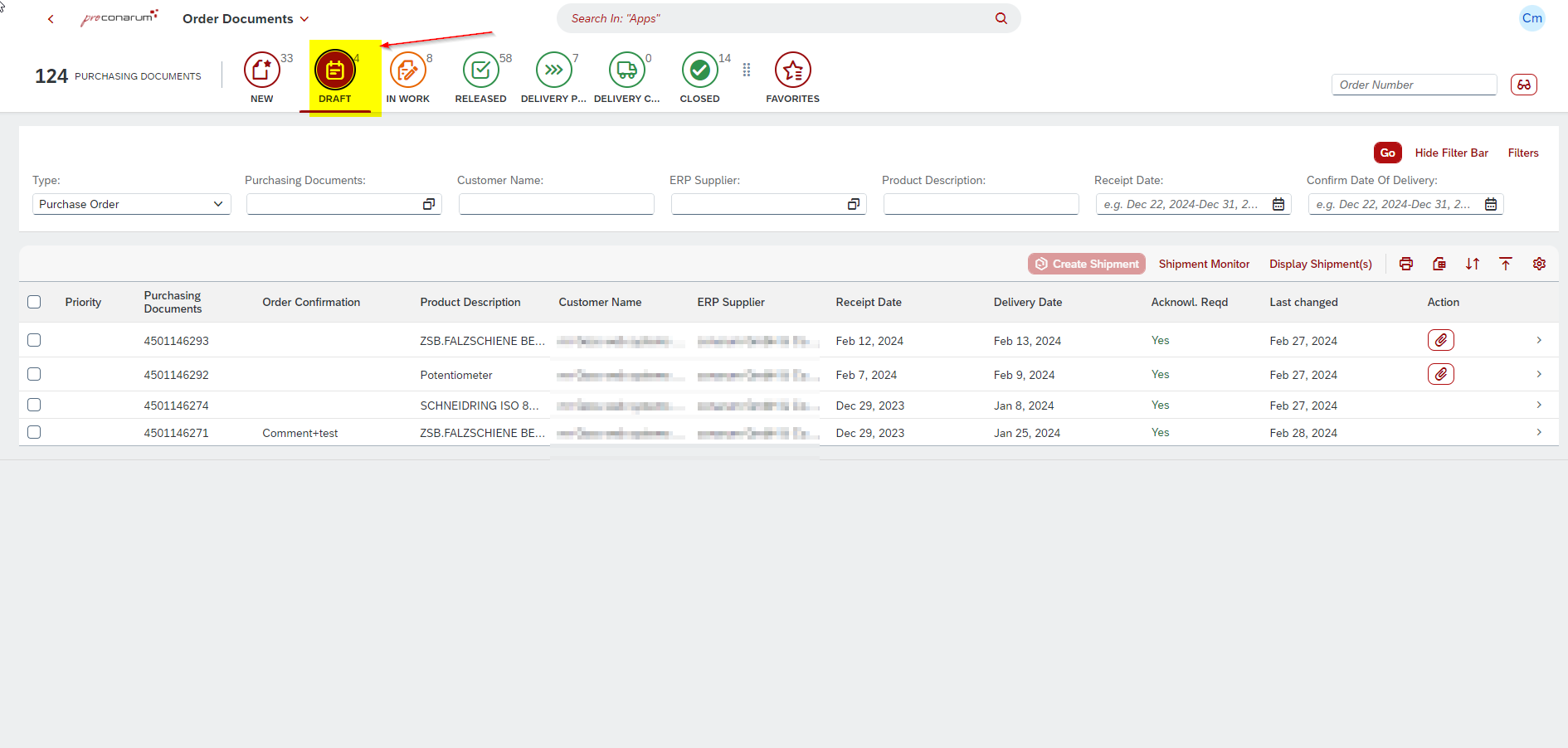Image resolution: width=1568 pixels, height=748 pixels.
Task: Check the row for order 4501146292
Action: point(34,374)
